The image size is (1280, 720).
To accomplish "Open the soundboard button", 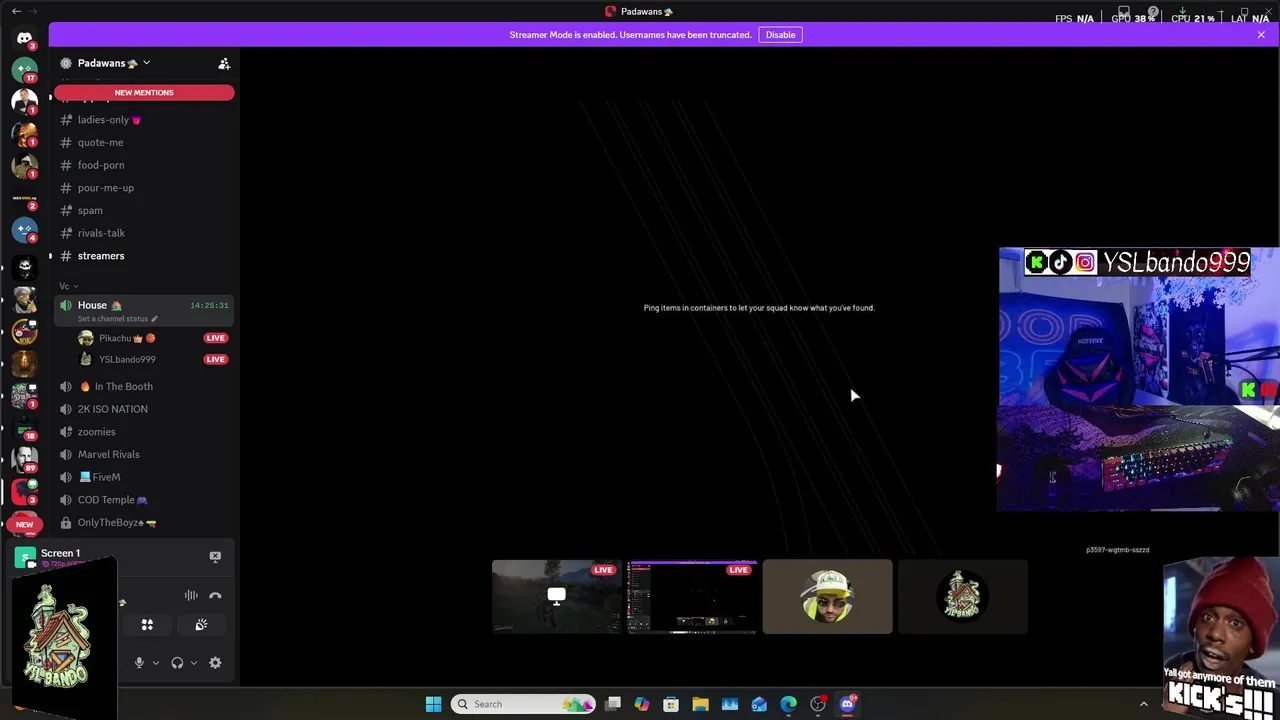I will [201, 625].
